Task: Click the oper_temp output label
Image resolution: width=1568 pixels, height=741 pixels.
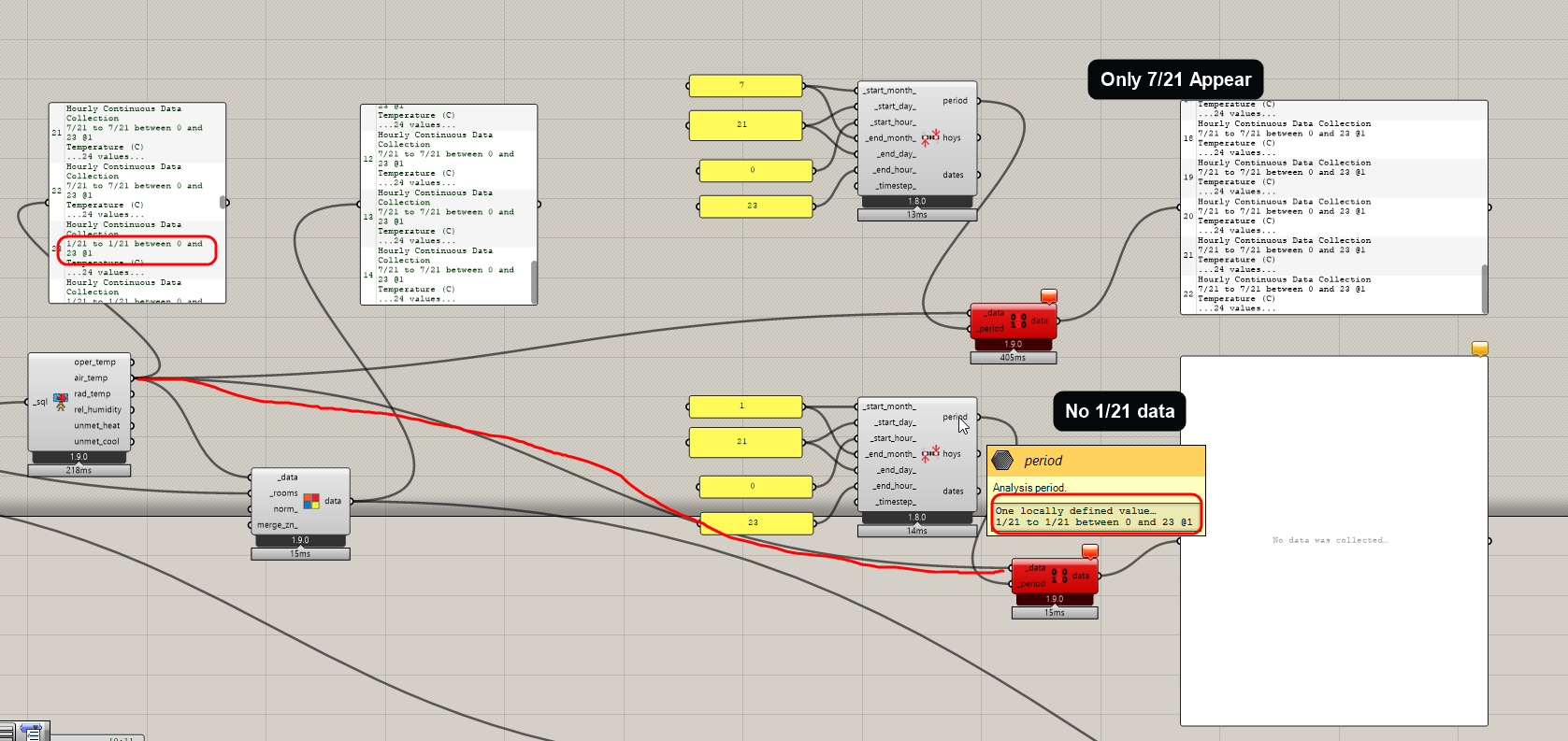Action: pyautogui.click(x=94, y=363)
